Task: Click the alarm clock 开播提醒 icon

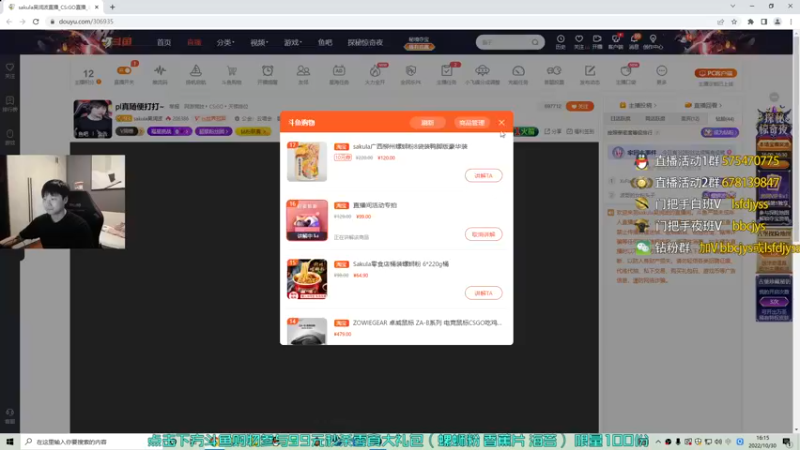Action: tap(267, 71)
